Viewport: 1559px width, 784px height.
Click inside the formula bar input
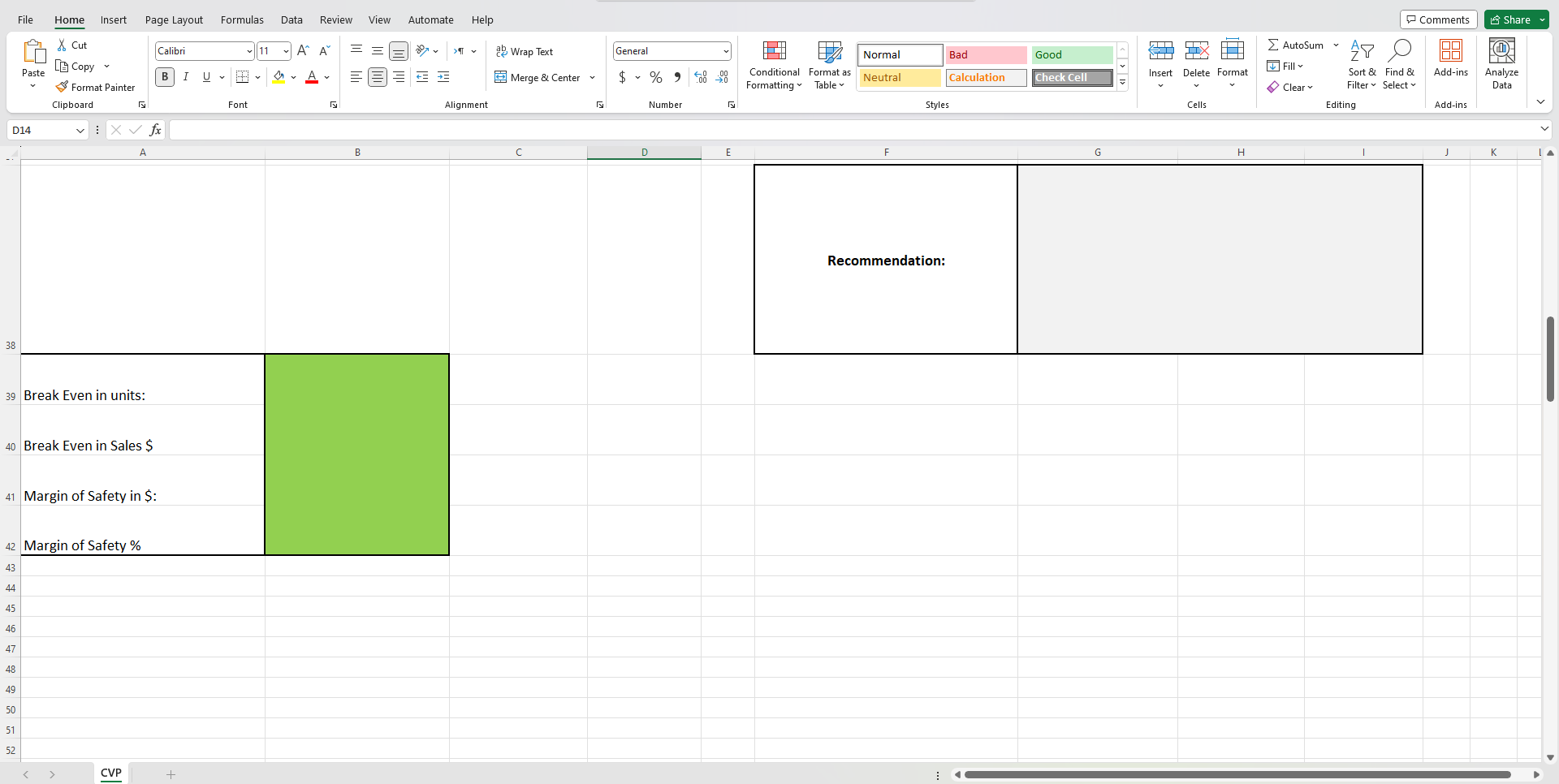click(853, 130)
